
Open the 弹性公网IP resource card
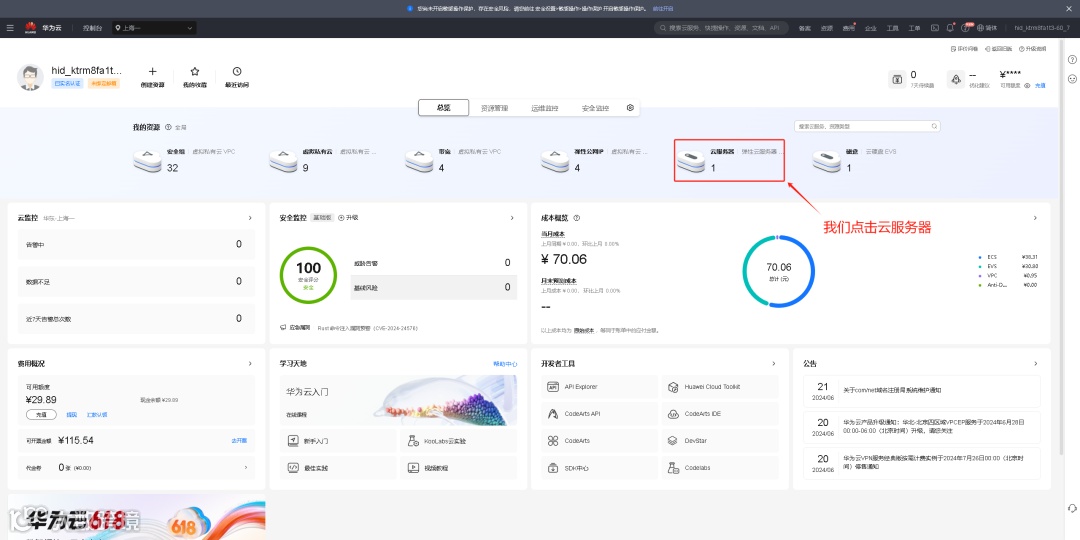pyautogui.click(x=594, y=160)
